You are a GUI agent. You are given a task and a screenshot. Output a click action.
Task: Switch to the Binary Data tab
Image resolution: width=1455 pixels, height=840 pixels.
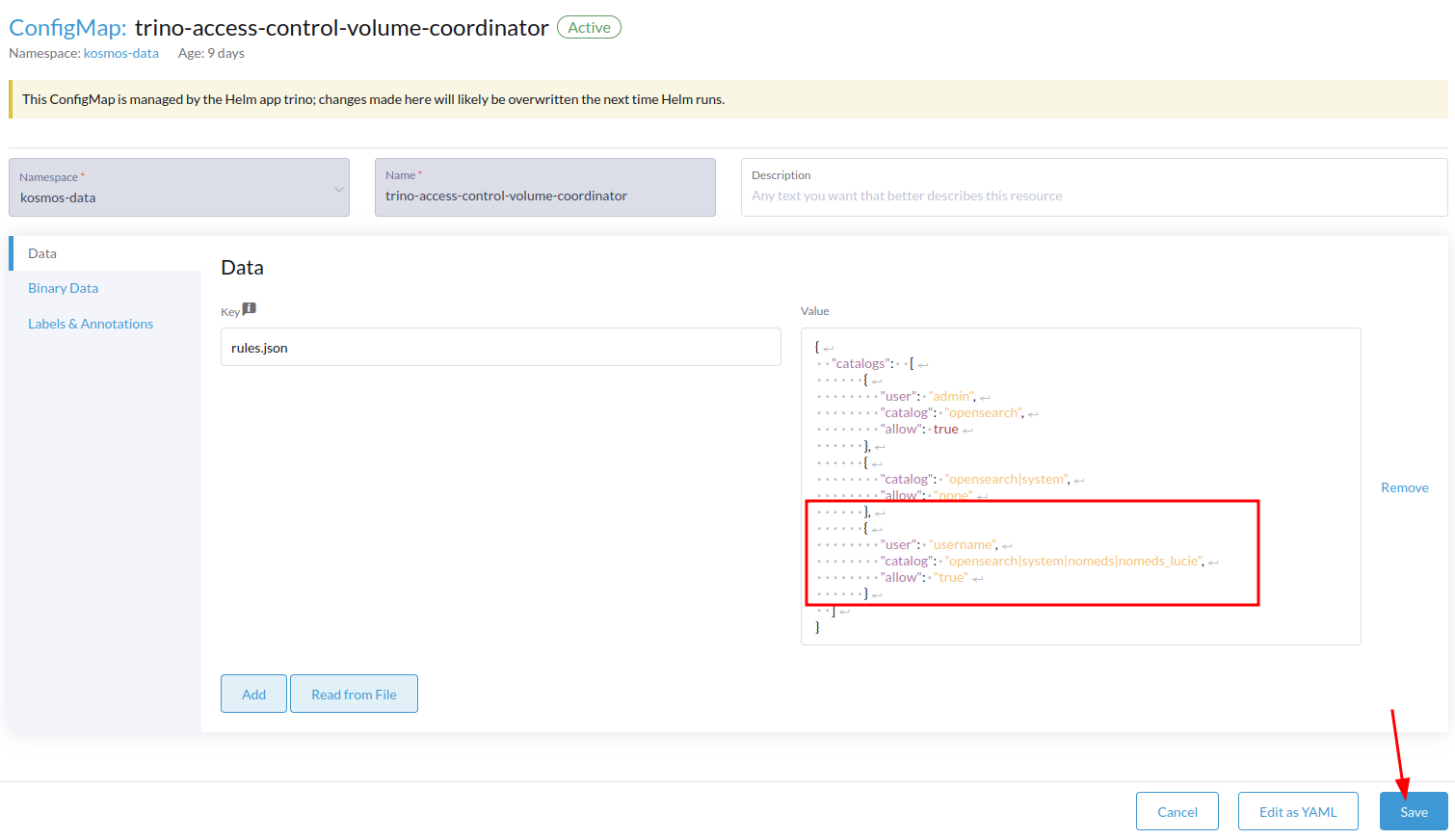tap(64, 288)
